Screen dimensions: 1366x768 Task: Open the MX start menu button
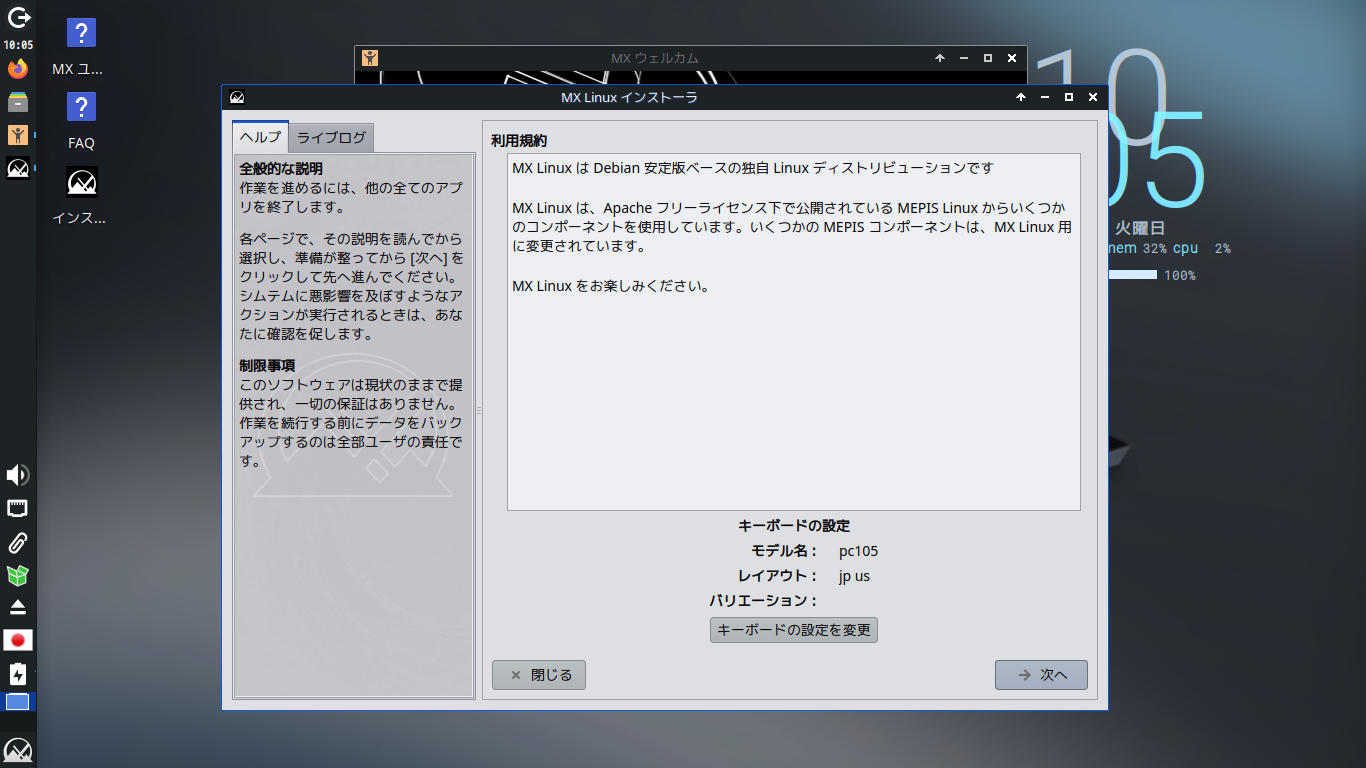click(x=18, y=750)
